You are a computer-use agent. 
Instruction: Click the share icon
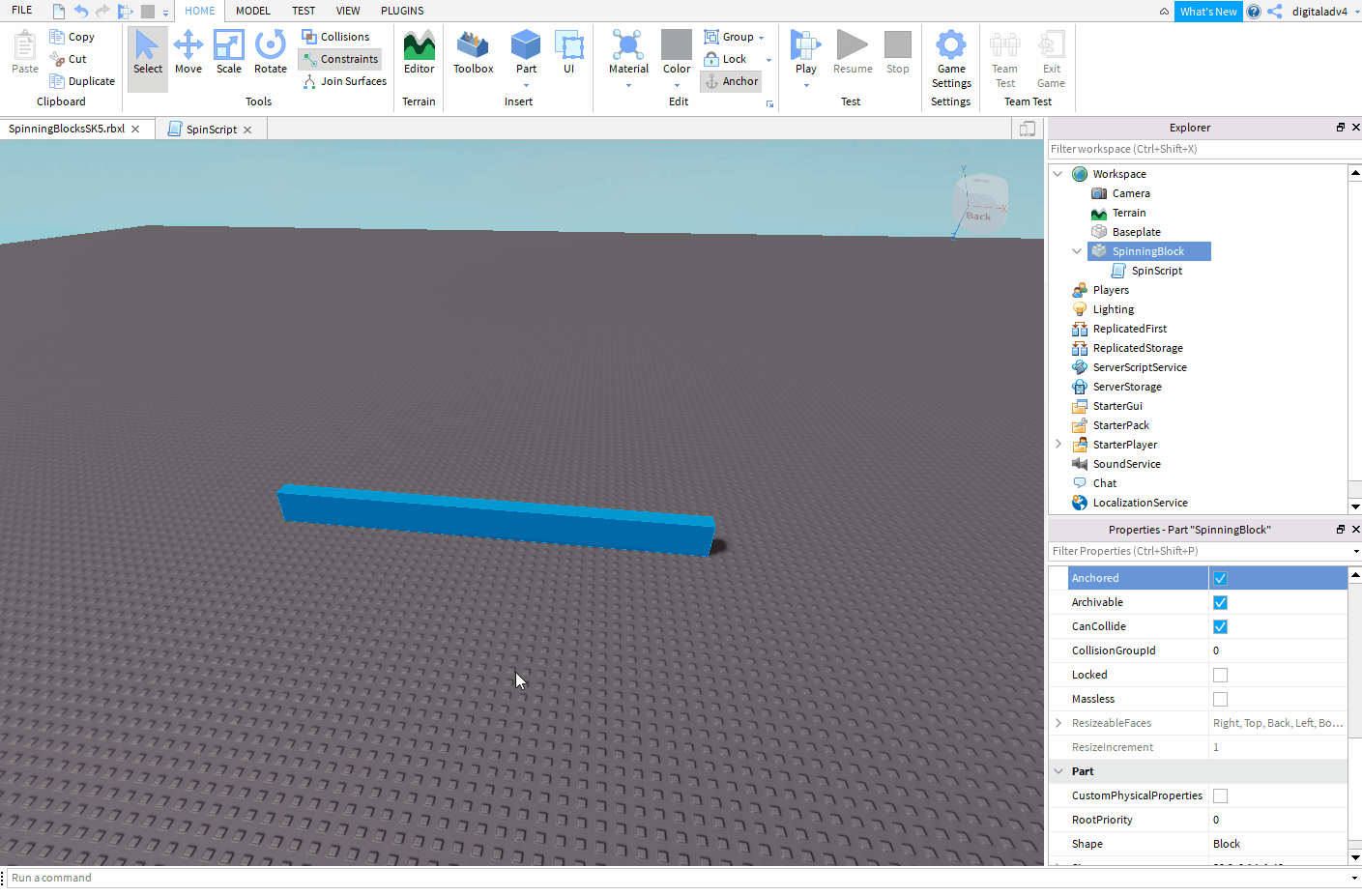coord(1275,12)
